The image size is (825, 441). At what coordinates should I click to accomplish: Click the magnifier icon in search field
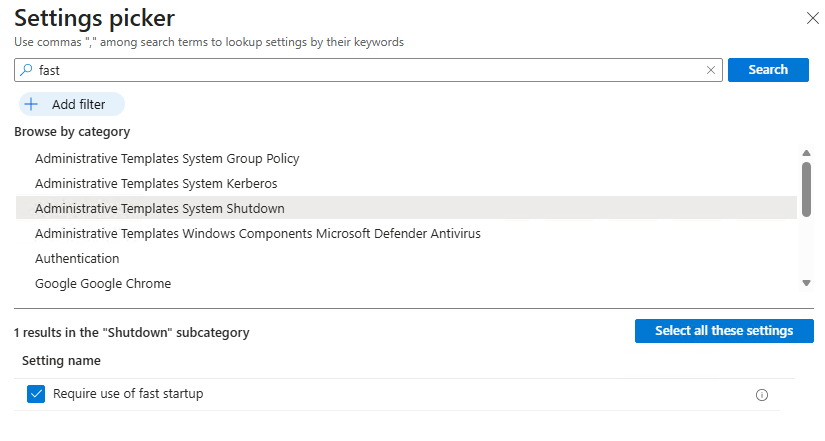click(26, 70)
